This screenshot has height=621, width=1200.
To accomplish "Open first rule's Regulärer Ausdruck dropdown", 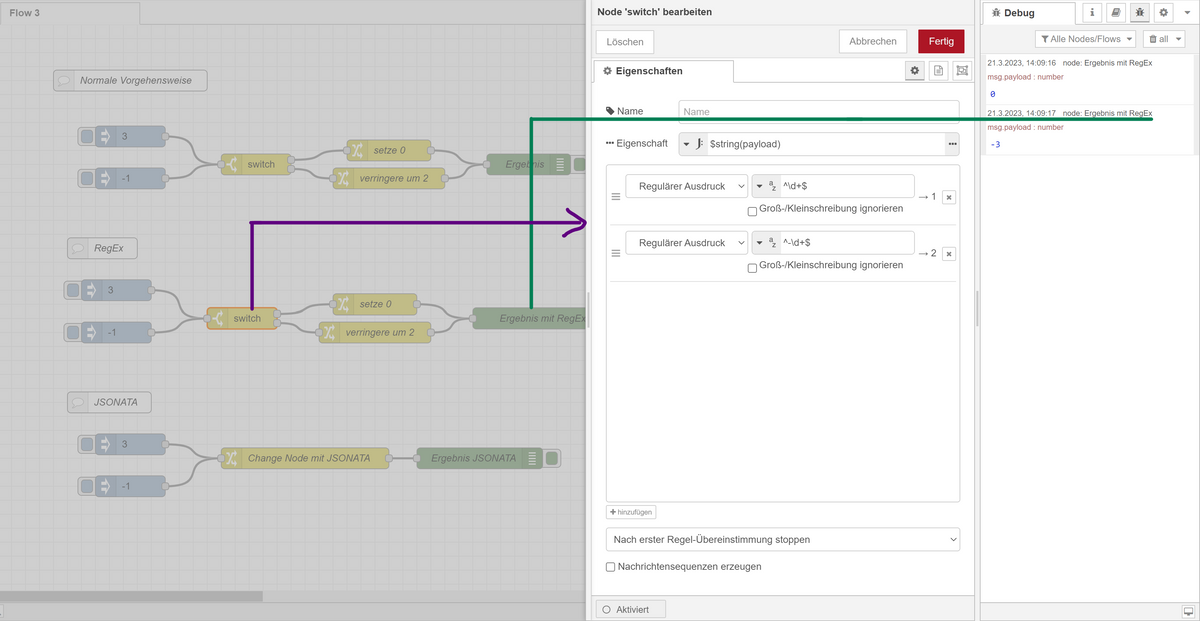I will click(x=686, y=186).
